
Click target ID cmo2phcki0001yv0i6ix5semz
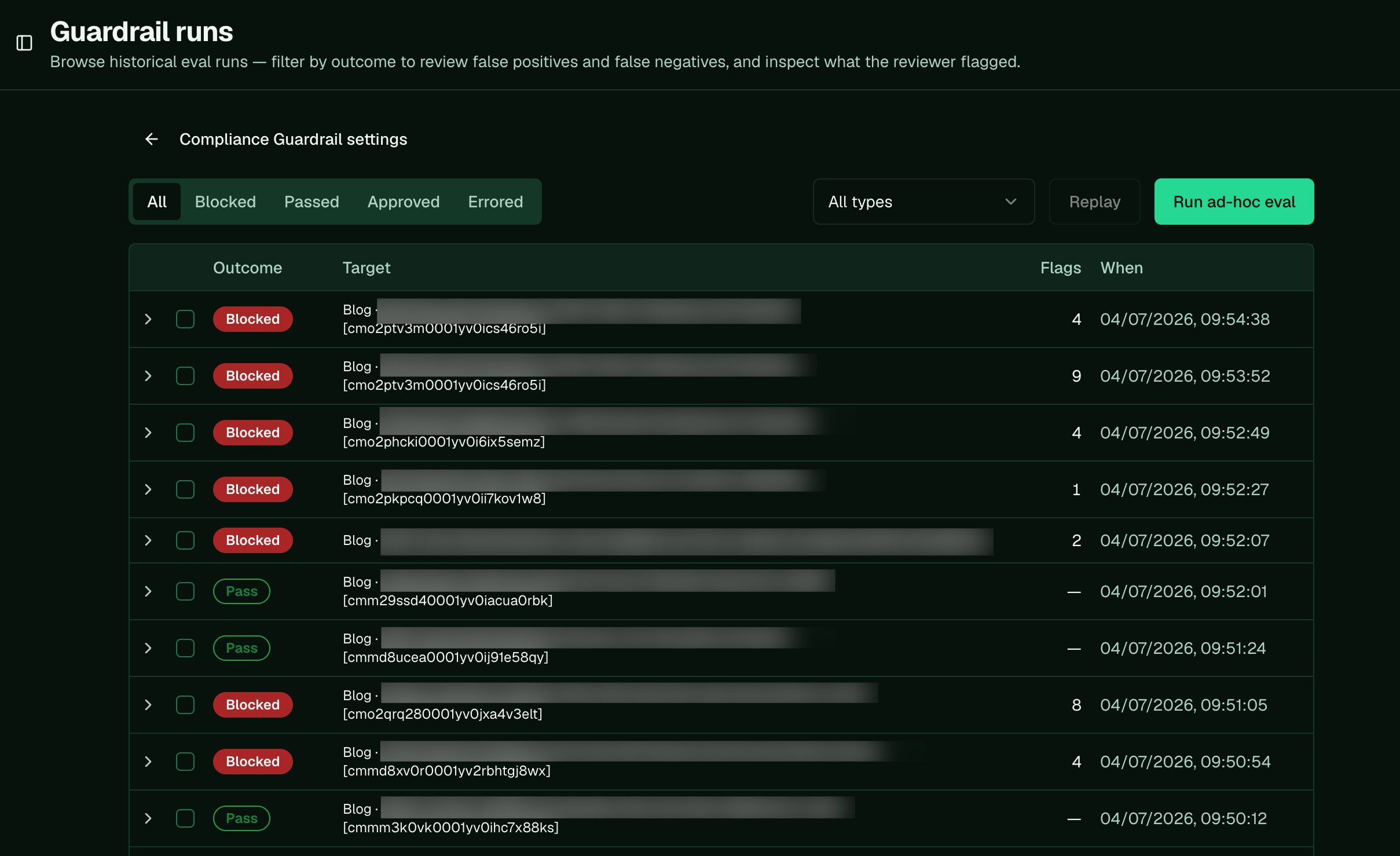(x=444, y=442)
